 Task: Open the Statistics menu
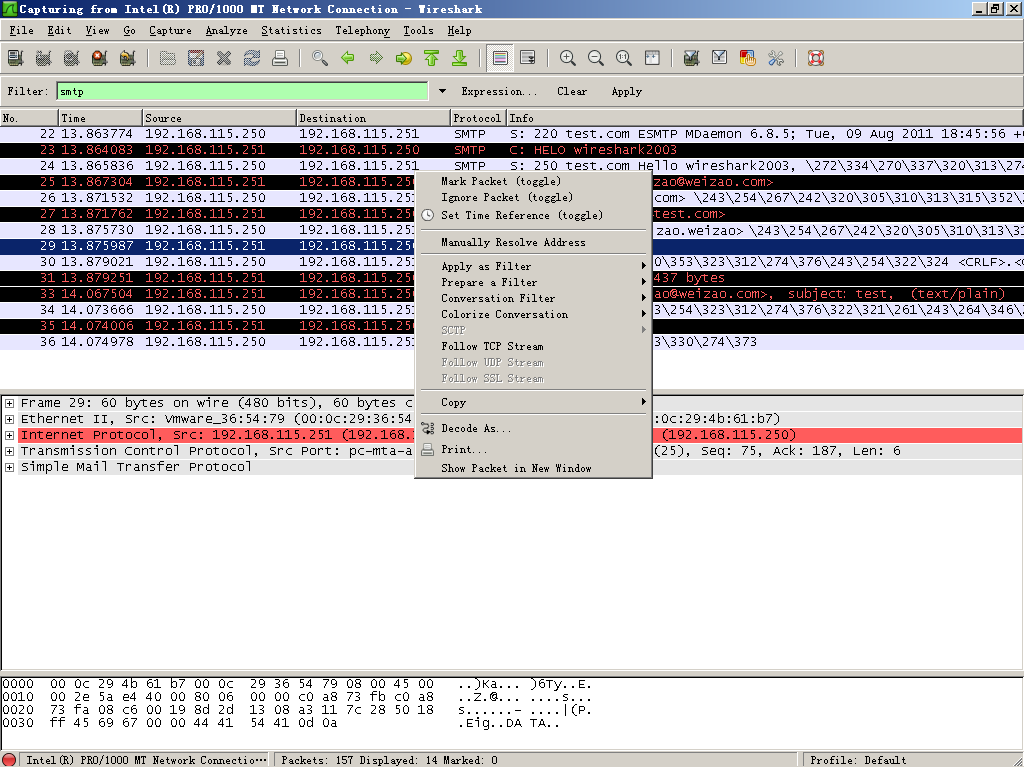291,31
